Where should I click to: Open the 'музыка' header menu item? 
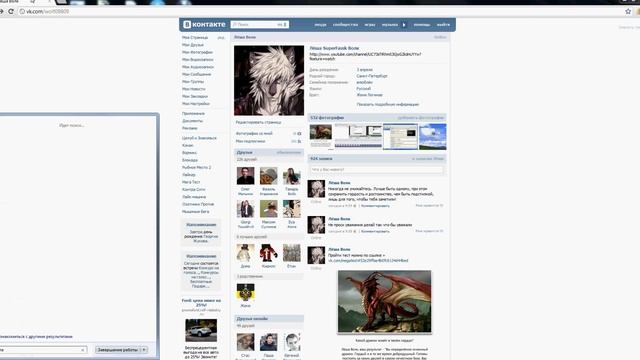(390, 24)
